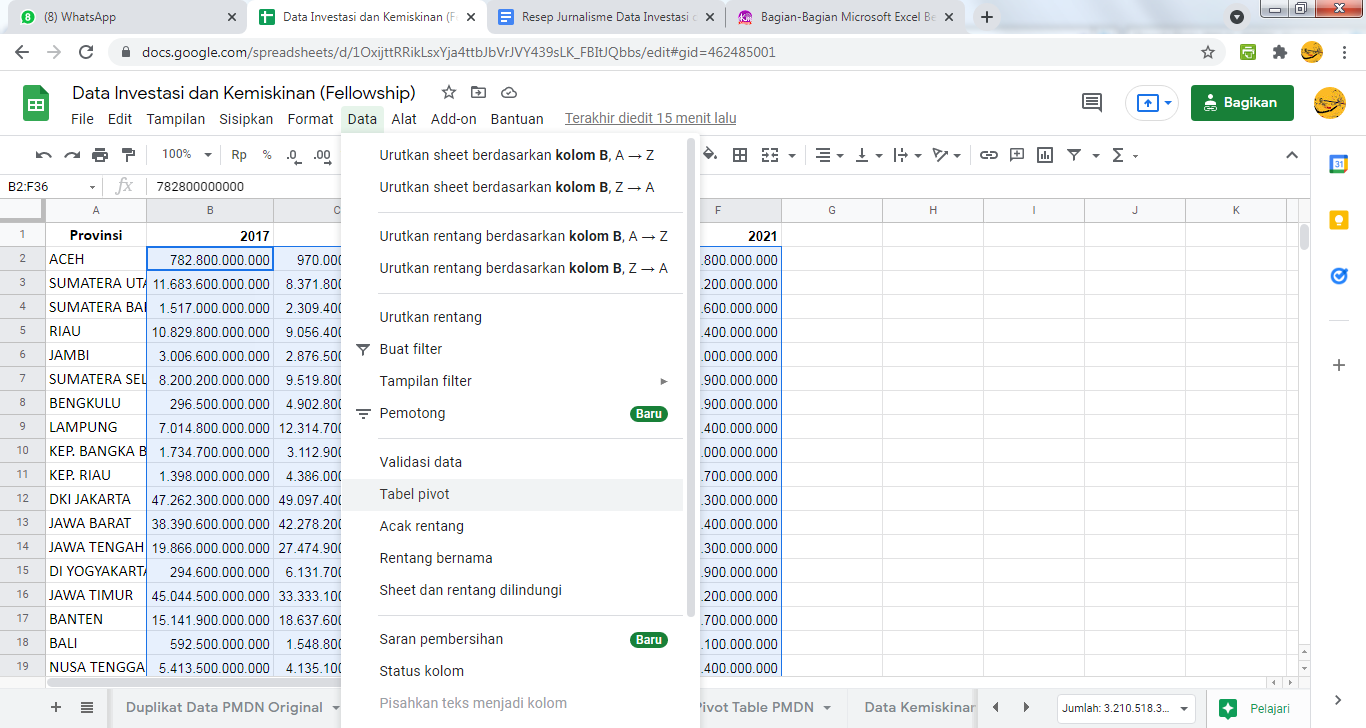Click the print icon
This screenshot has height=728, width=1366.
click(100, 155)
